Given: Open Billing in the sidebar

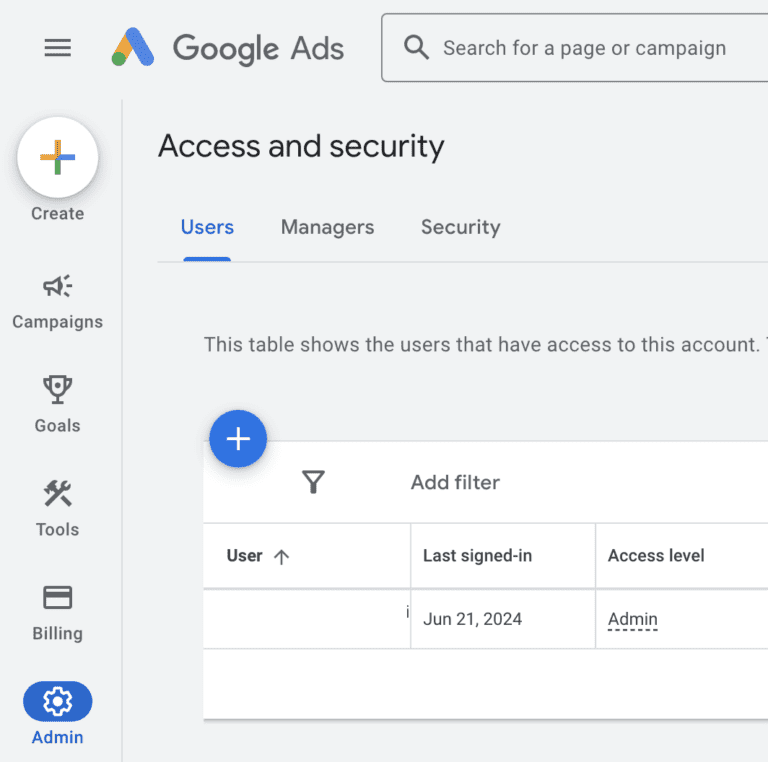Looking at the screenshot, I should tap(58, 613).
